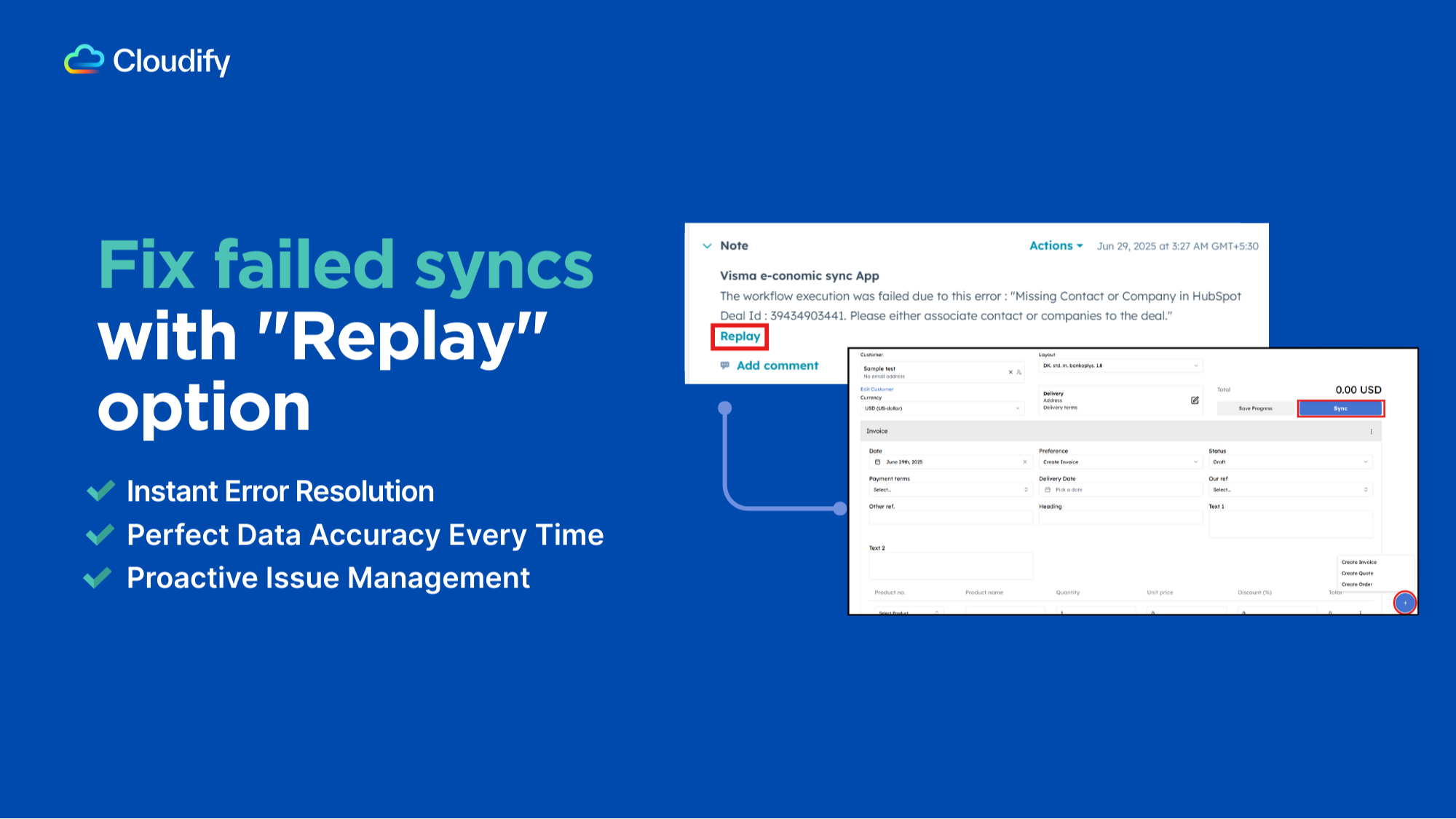Image resolution: width=1456 pixels, height=819 pixels.
Task: Click the Sample test customer field
Action: (942, 372)
